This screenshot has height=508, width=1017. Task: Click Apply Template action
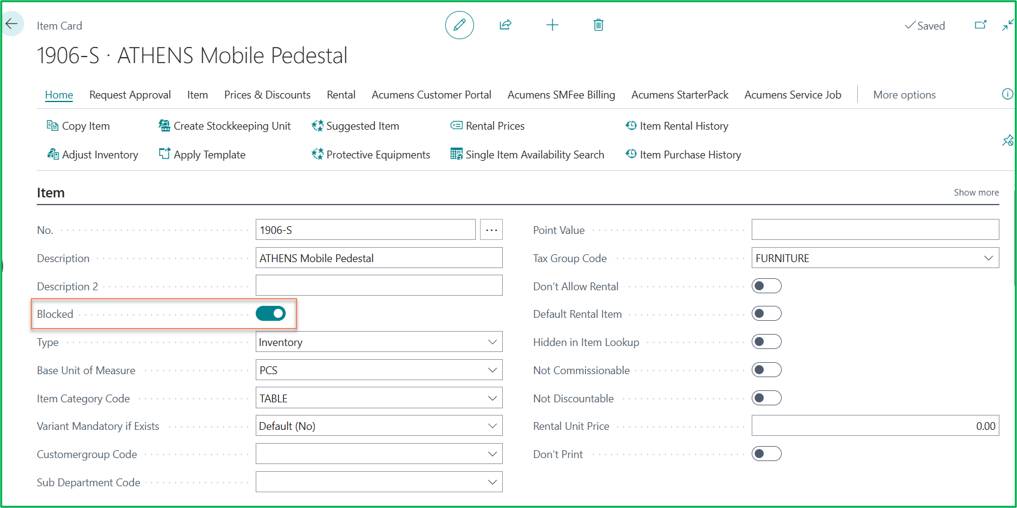click(x=202, y=154)
